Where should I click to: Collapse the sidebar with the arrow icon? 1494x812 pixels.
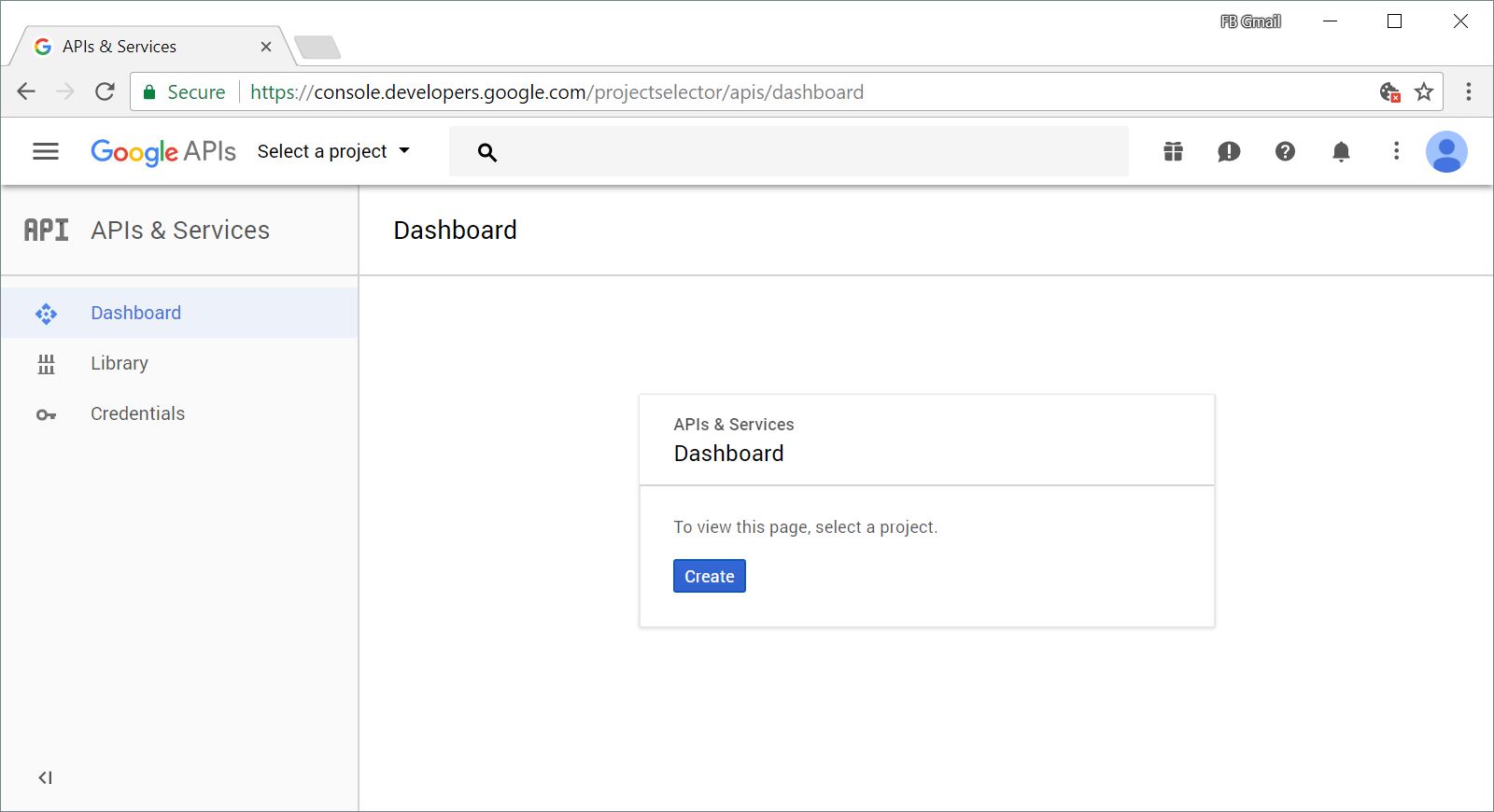click(x=45, y=777)
